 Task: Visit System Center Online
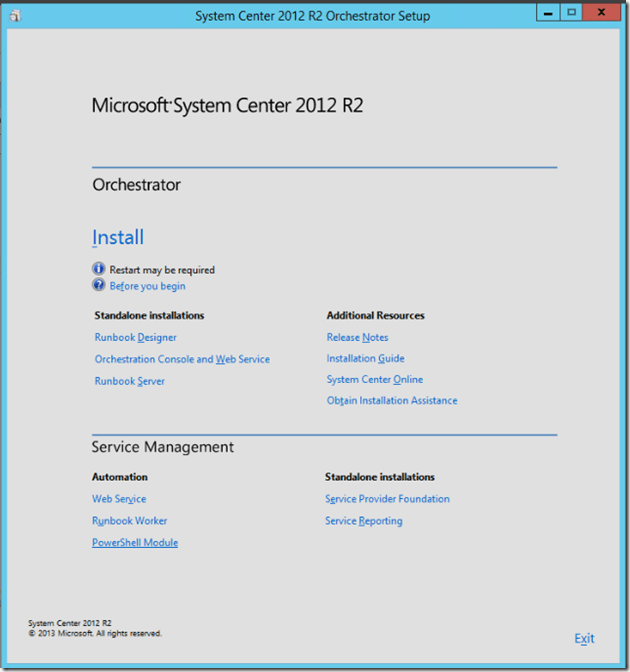374,380
